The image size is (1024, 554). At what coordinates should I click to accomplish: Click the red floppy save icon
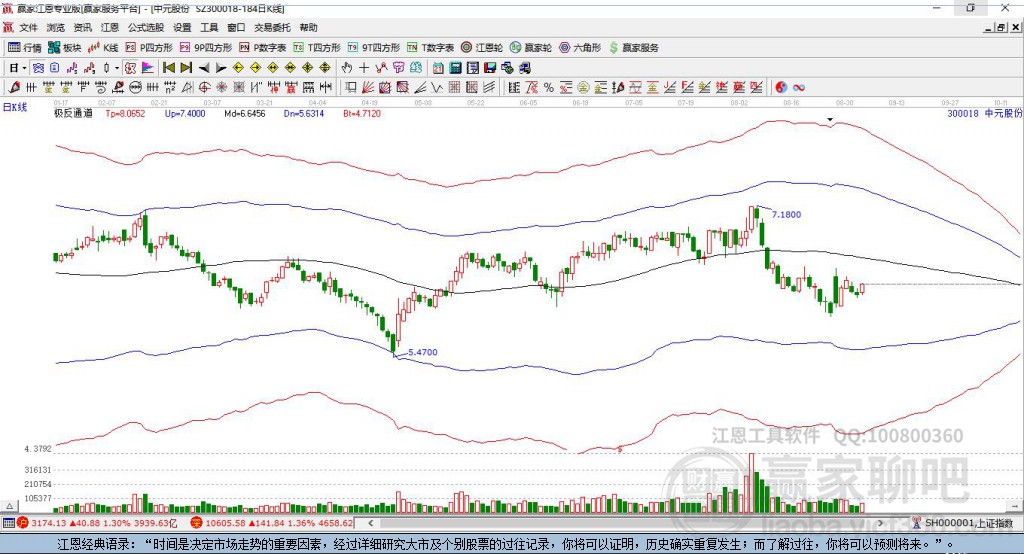click(490, 68)
